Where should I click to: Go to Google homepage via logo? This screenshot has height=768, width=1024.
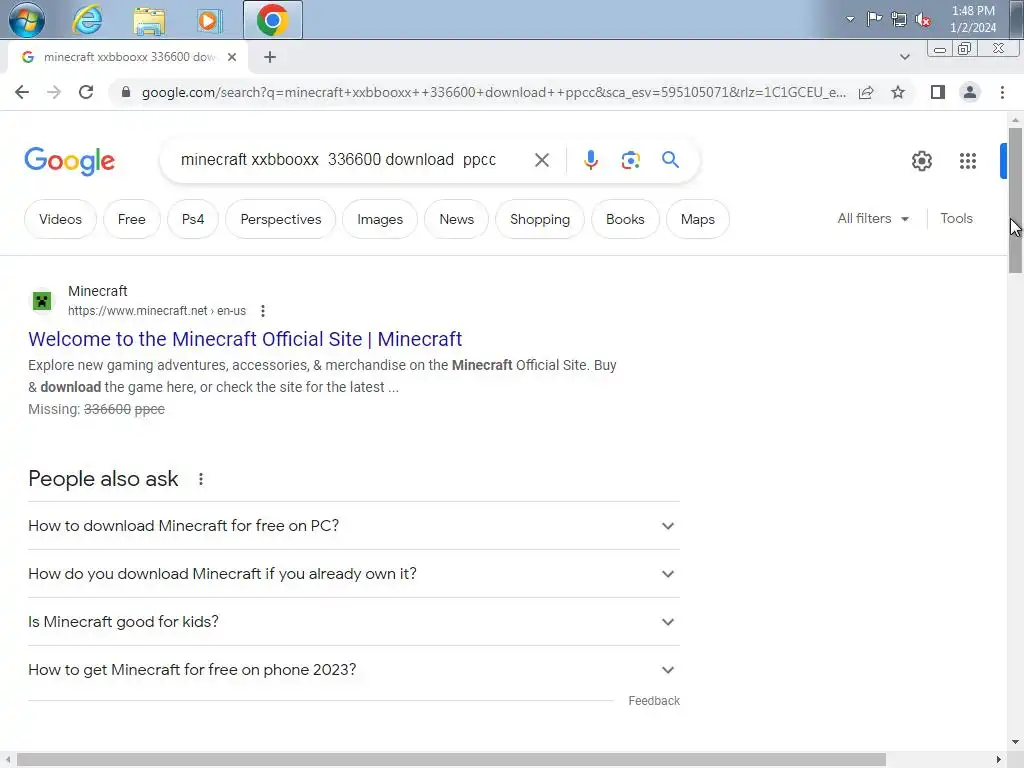point(70,161)
